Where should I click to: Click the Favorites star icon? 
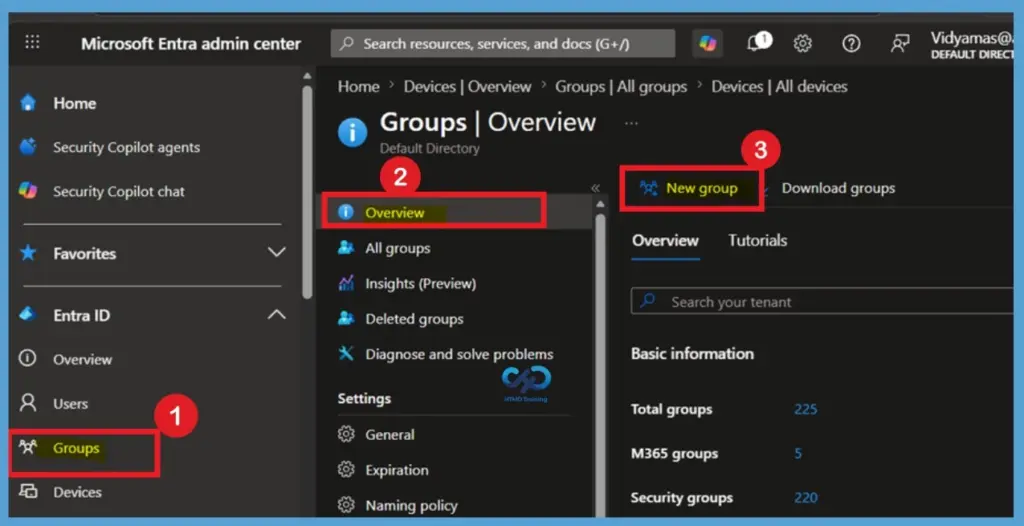pos(28,253)
